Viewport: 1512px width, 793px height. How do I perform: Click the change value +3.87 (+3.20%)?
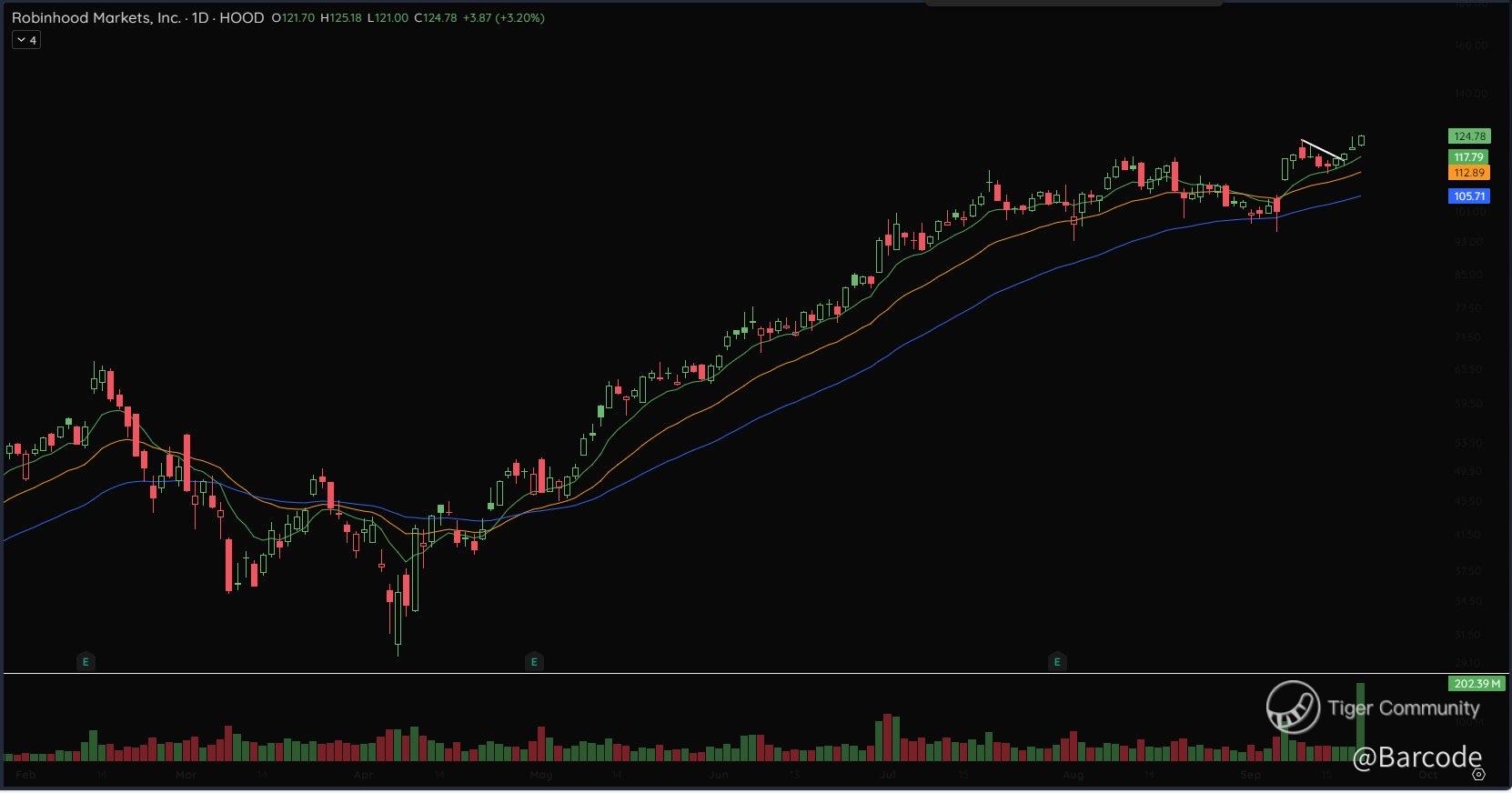click(x=504, y=17)
